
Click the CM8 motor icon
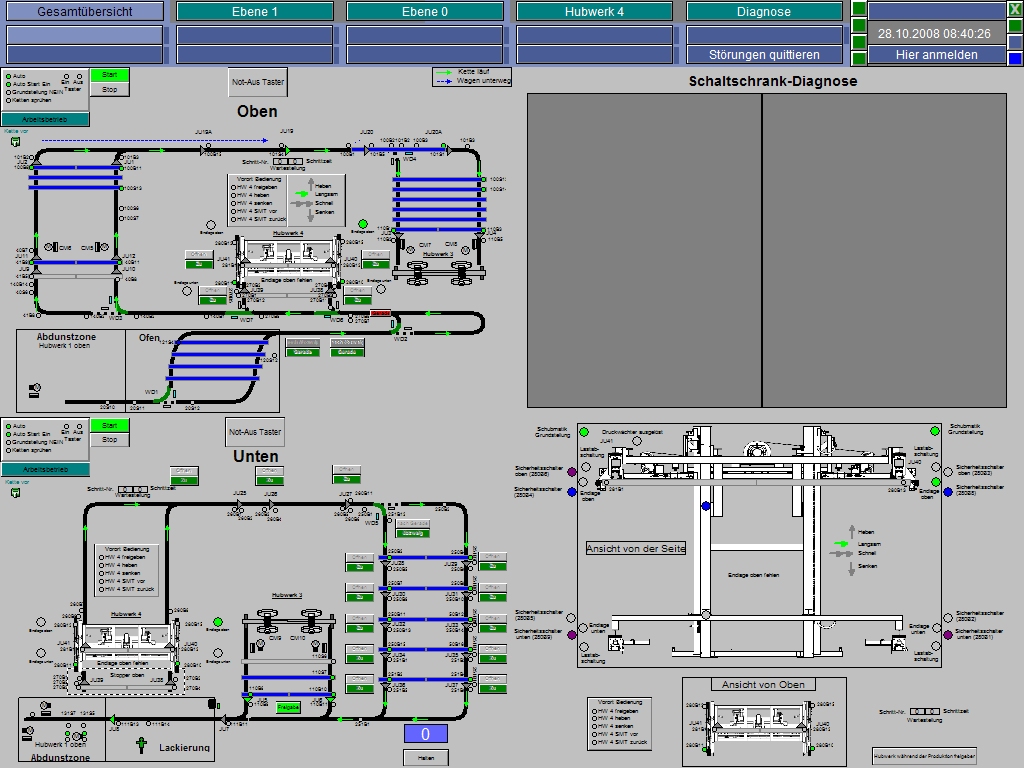point(465,250)
